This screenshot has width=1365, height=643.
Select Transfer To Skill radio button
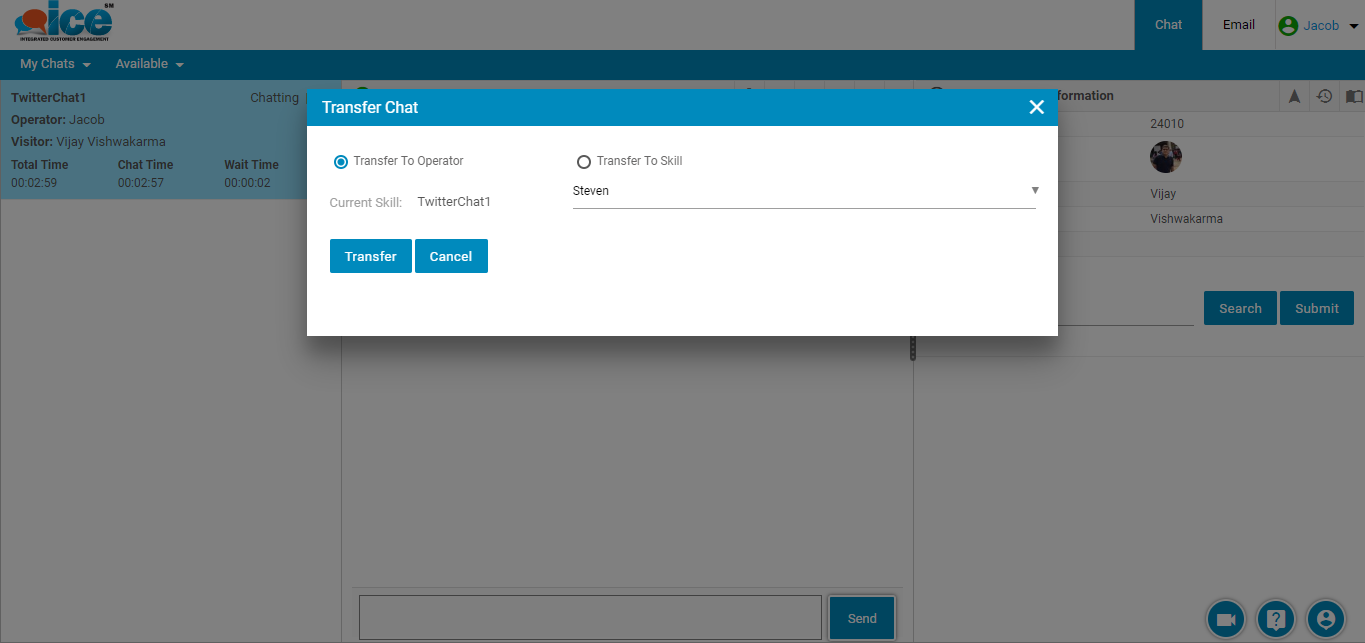[x=584, y=162]
